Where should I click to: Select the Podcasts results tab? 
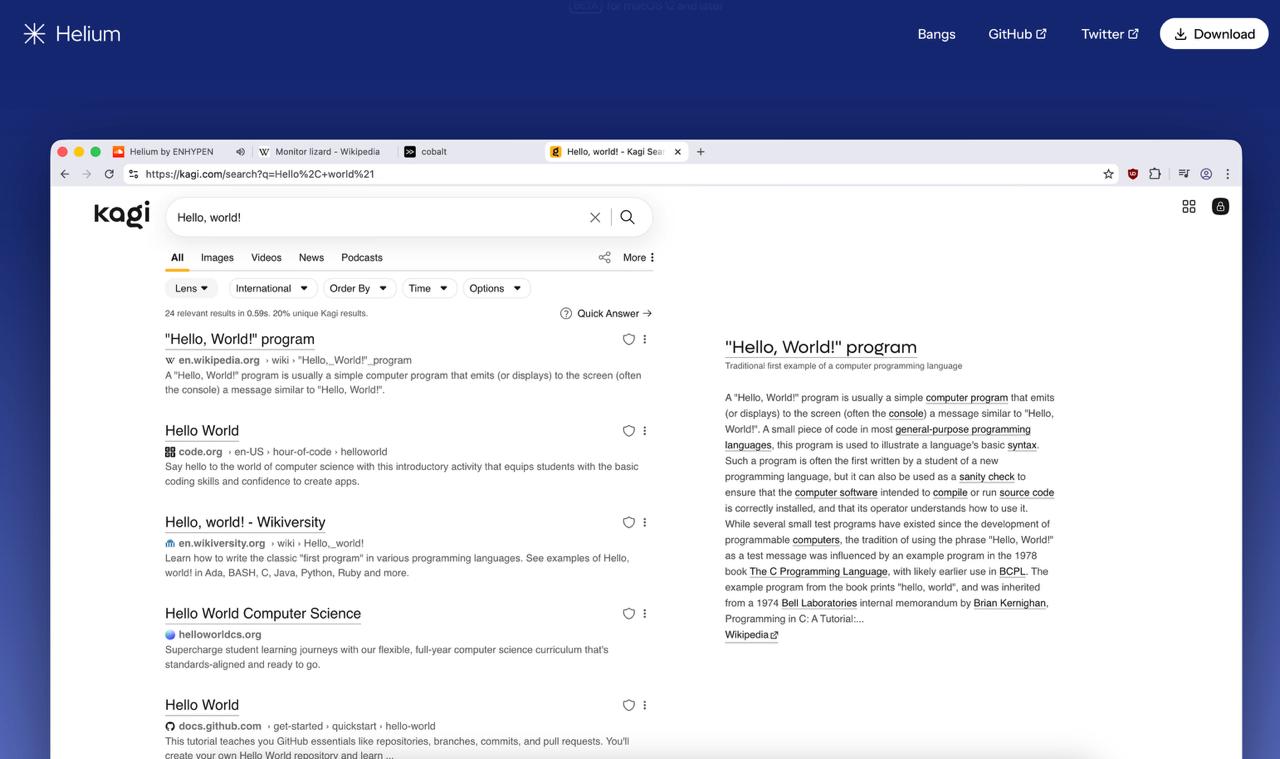tap(362, 258)
